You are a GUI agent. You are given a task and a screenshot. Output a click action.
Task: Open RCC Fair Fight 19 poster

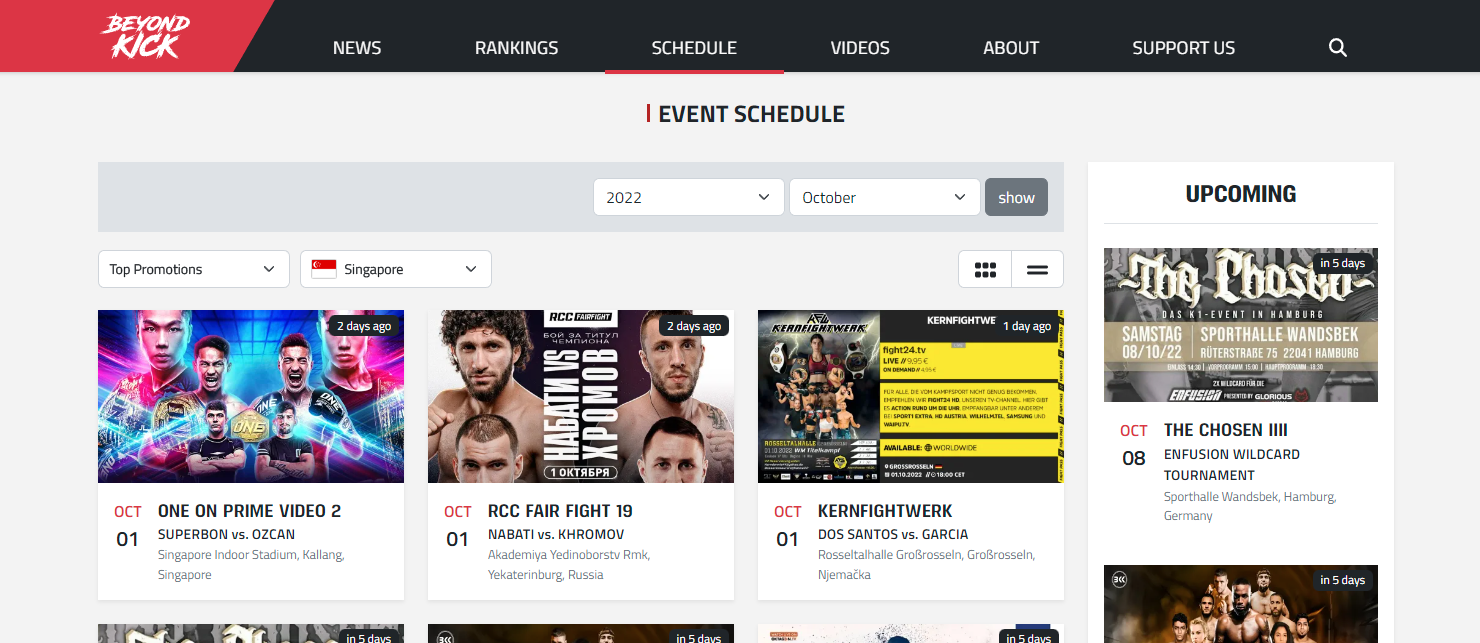click(x=581, y=396)
